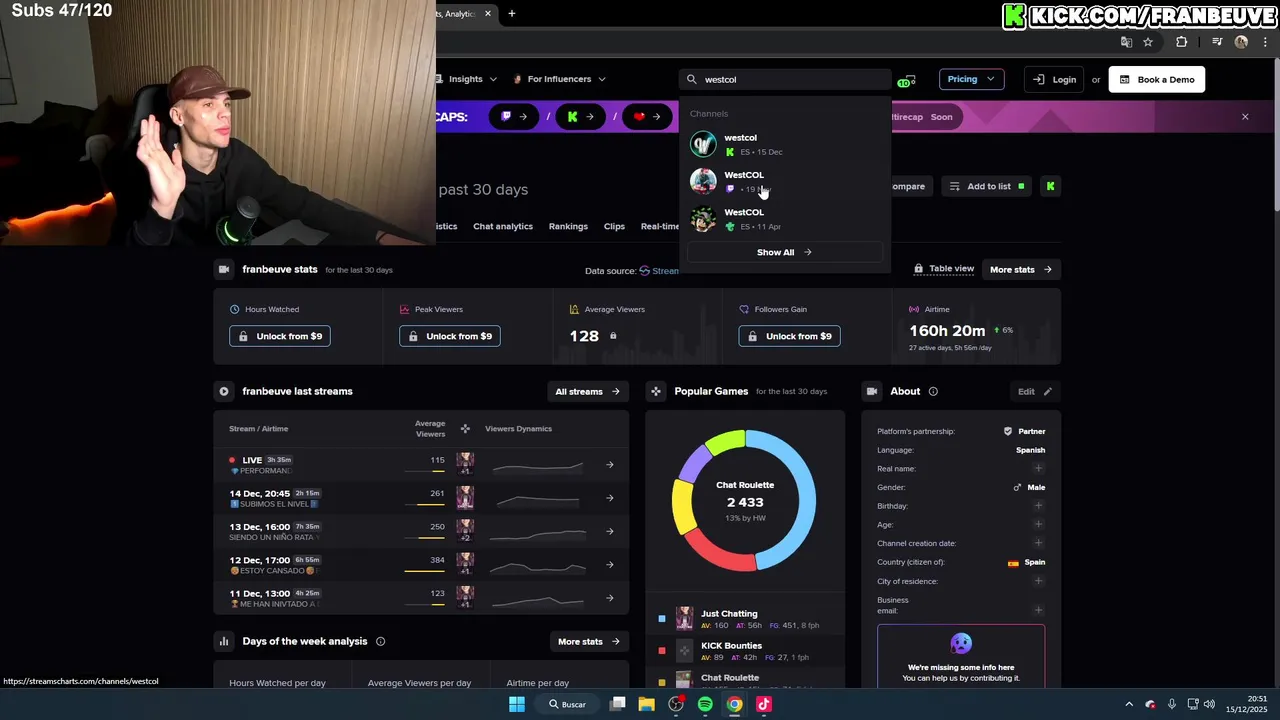Screen dimensions: 1280x720
Task: Open the Twitch recap pill in banner
Action: (x=513, y=117)
